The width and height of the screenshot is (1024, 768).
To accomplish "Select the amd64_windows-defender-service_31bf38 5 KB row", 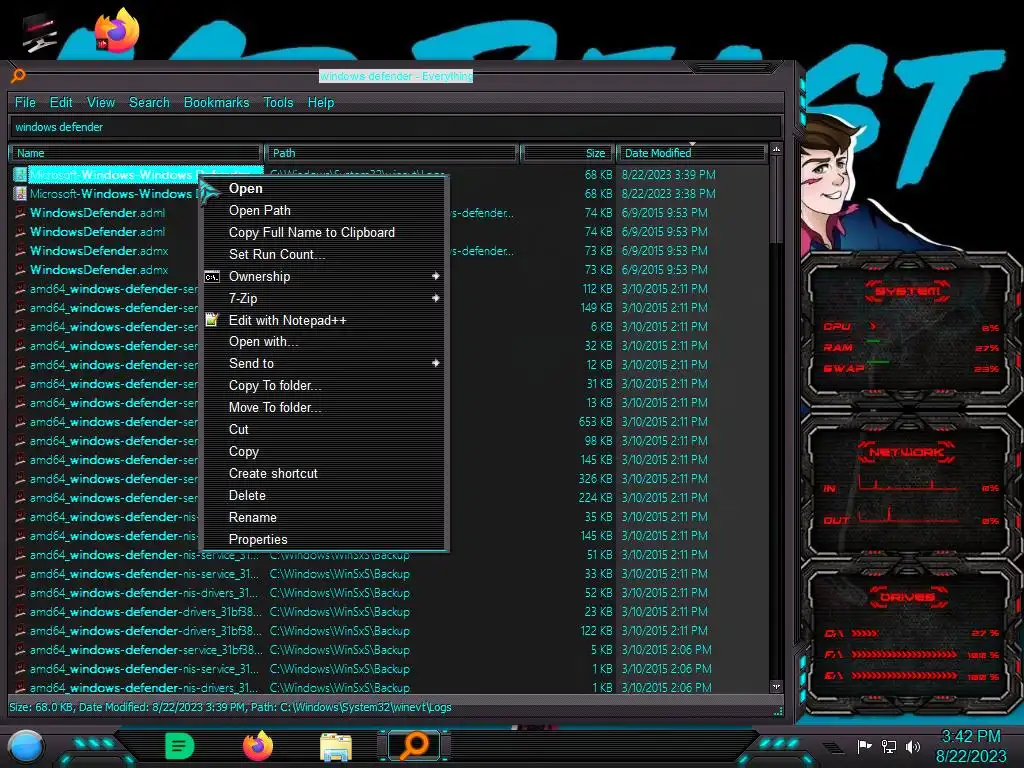I will [389, 650].
